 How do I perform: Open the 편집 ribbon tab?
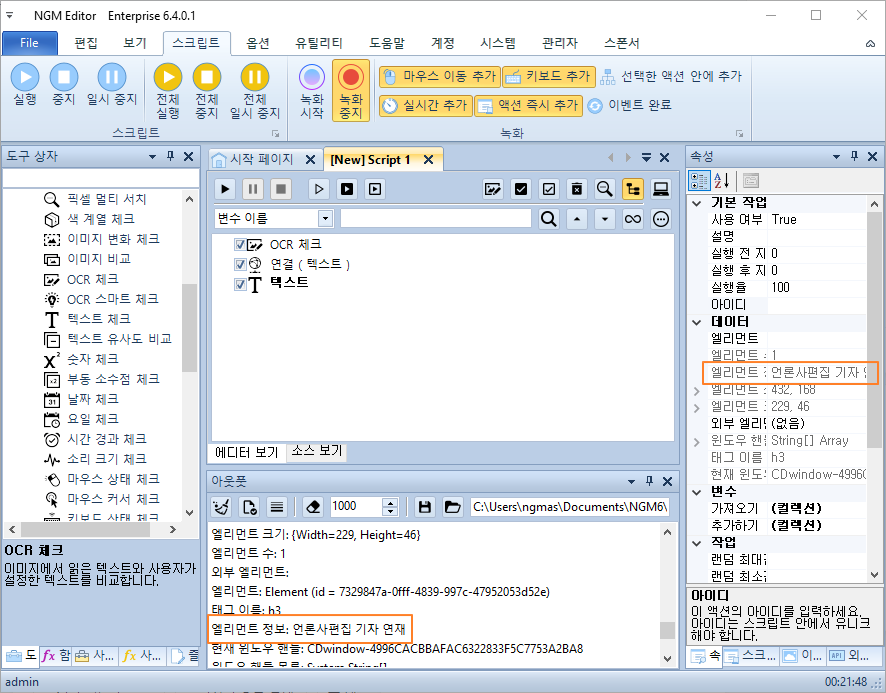[86, 43]
